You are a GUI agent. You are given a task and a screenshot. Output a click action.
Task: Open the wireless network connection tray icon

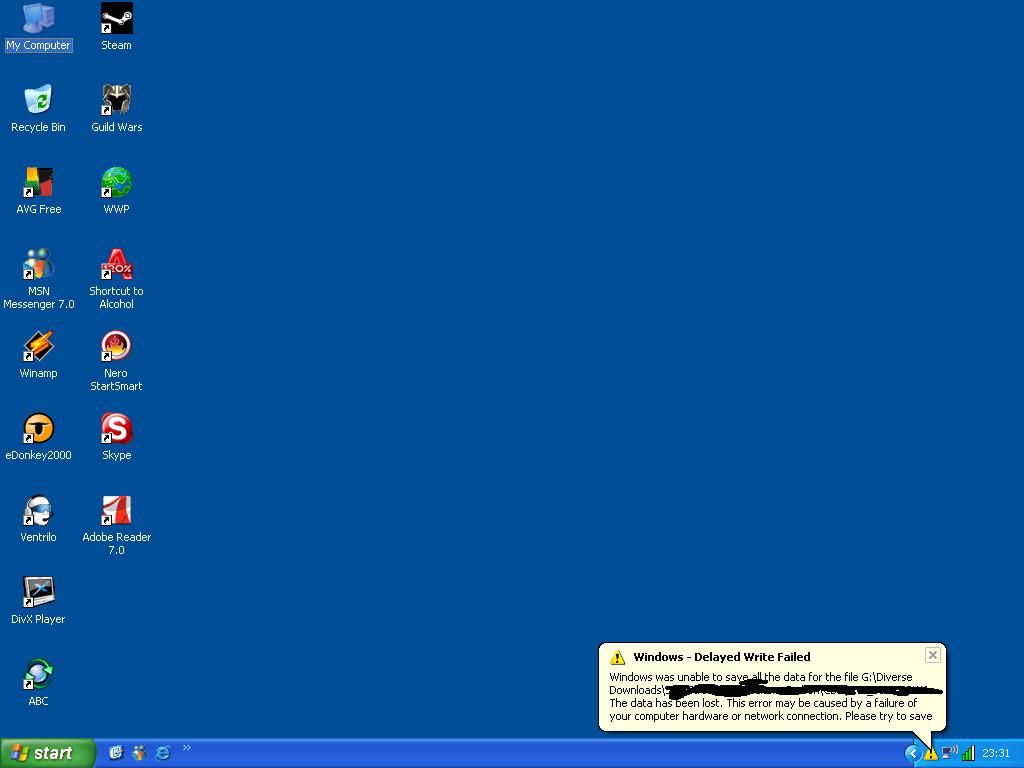(x=950, y=753)
